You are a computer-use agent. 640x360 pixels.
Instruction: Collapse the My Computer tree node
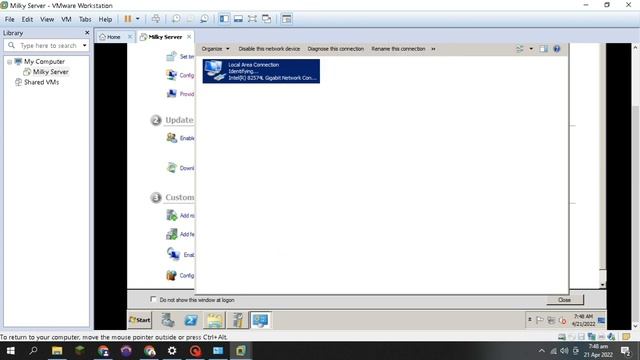pyautogui.click(x=9, y=62)
